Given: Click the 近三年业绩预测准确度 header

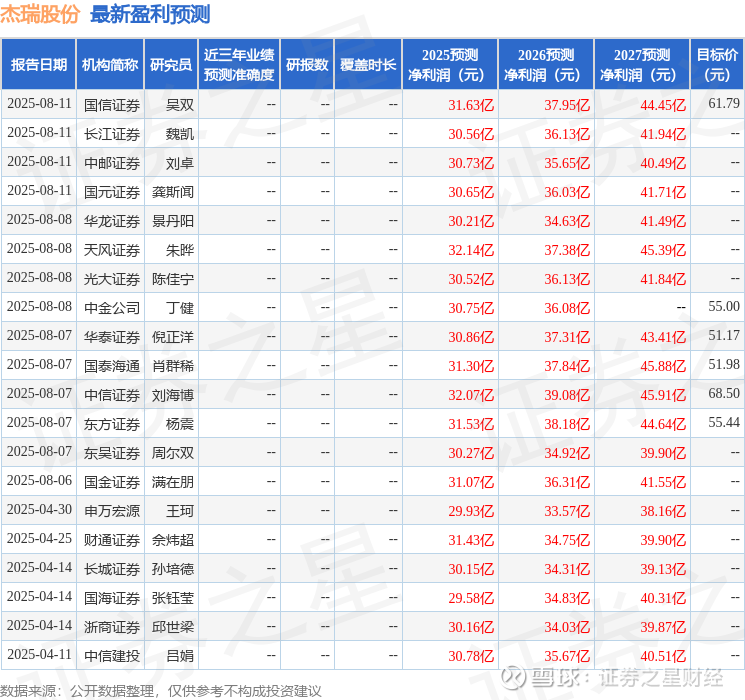Looking at the screenshot, I should coord(239,65).
